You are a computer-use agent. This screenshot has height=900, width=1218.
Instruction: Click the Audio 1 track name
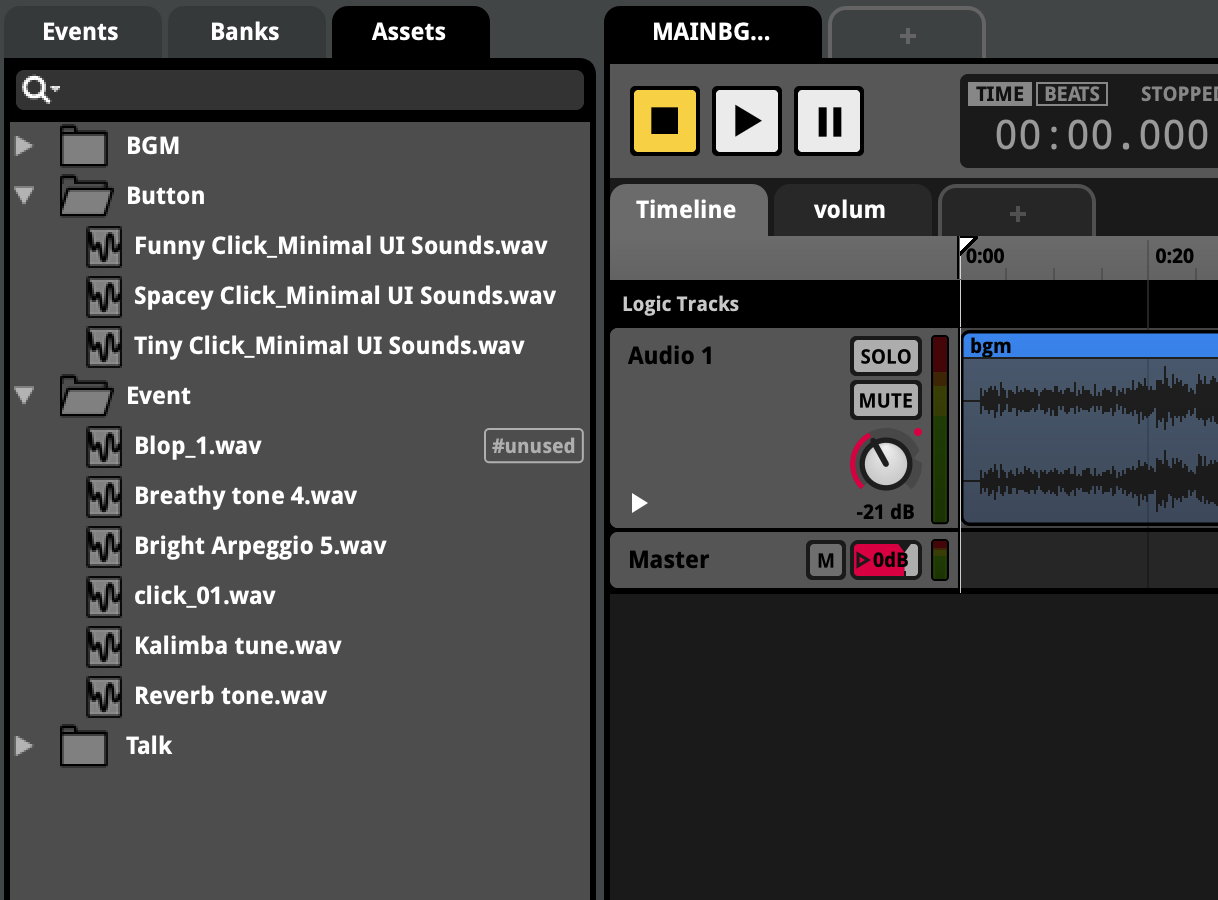tap(670, 356)
